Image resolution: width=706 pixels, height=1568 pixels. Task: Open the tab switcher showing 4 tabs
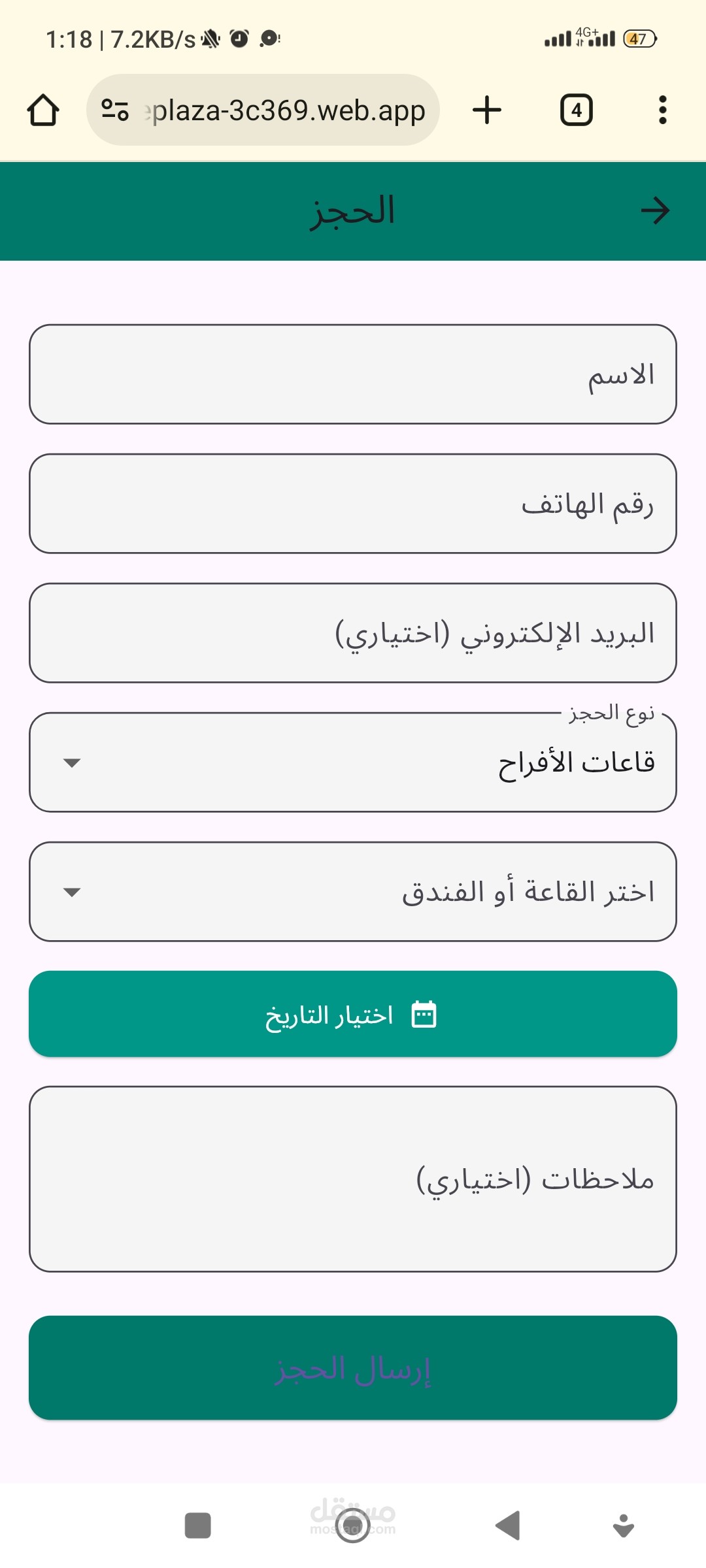point(577,110)
